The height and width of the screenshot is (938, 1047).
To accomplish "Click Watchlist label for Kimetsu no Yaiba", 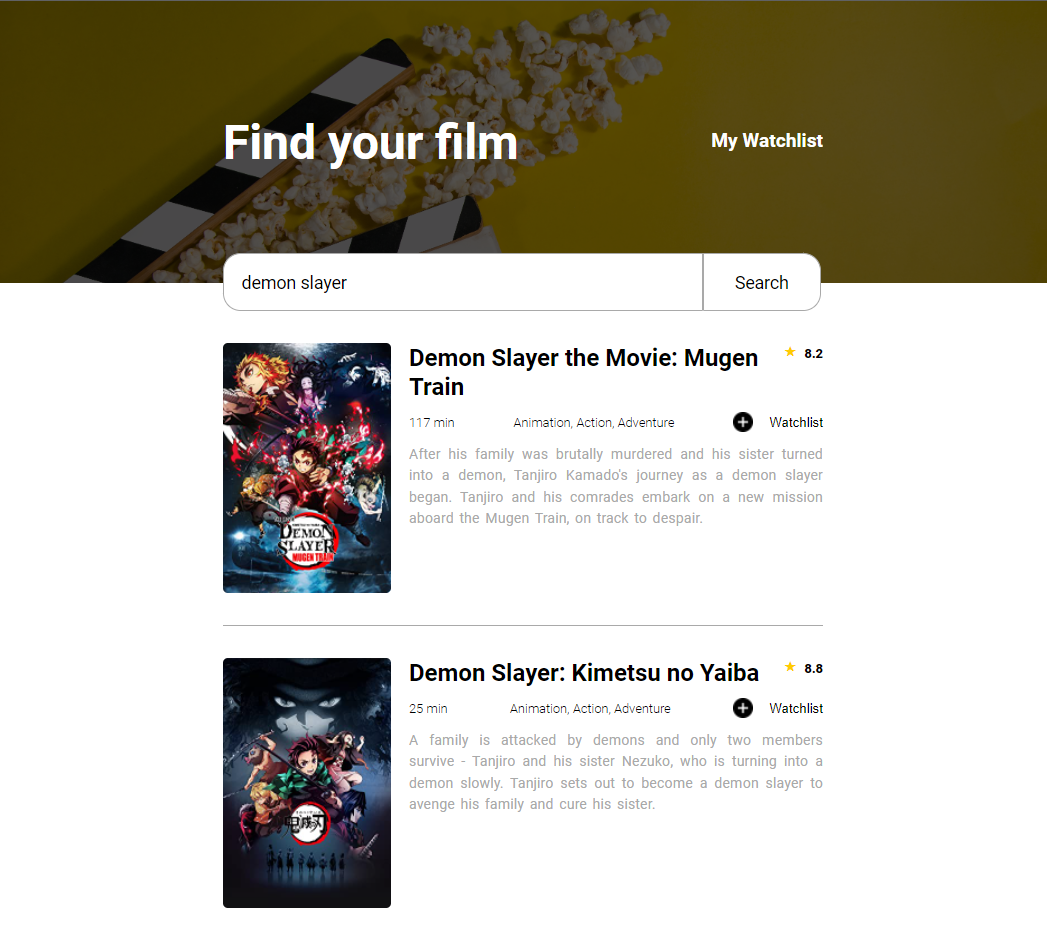I will tap(796, 708).
